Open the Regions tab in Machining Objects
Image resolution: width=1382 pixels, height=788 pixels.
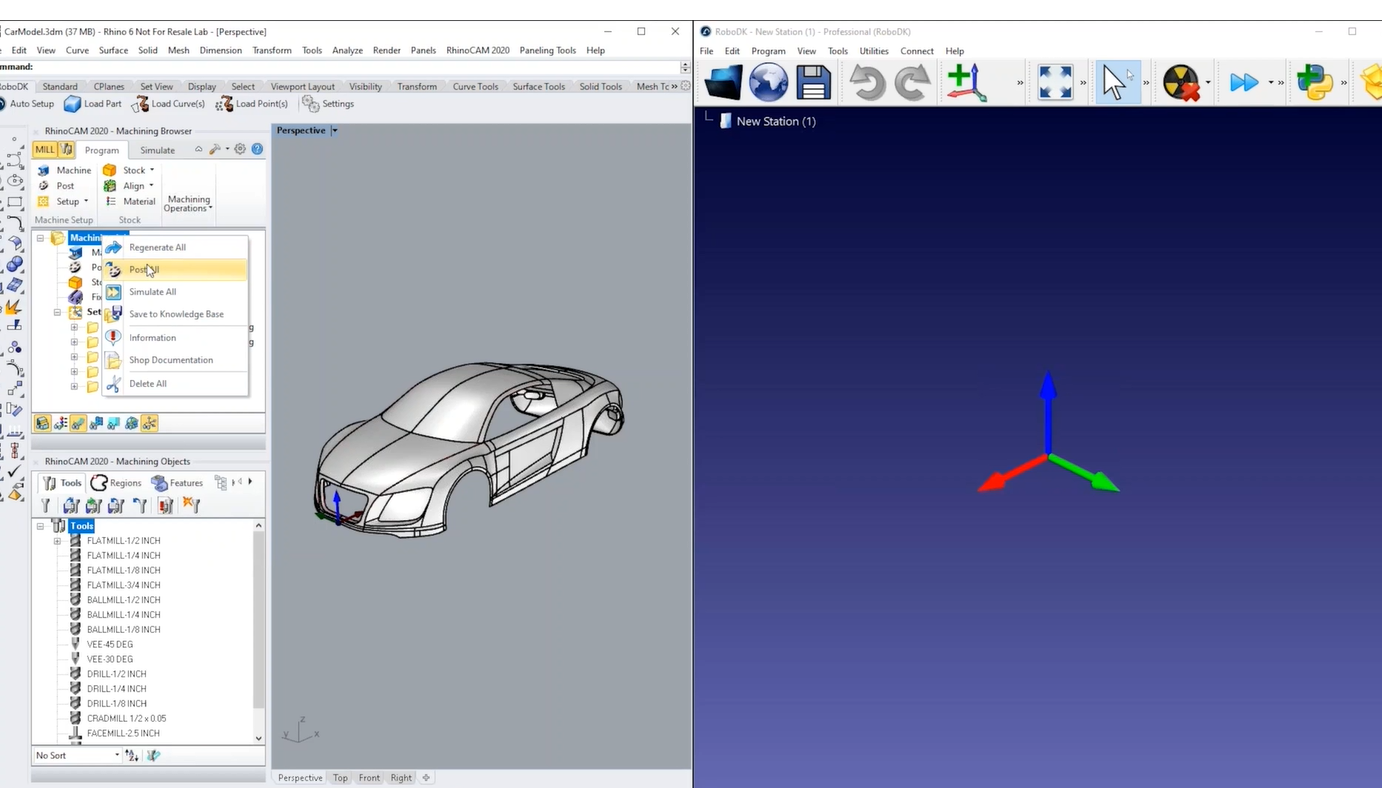(117, 483)
